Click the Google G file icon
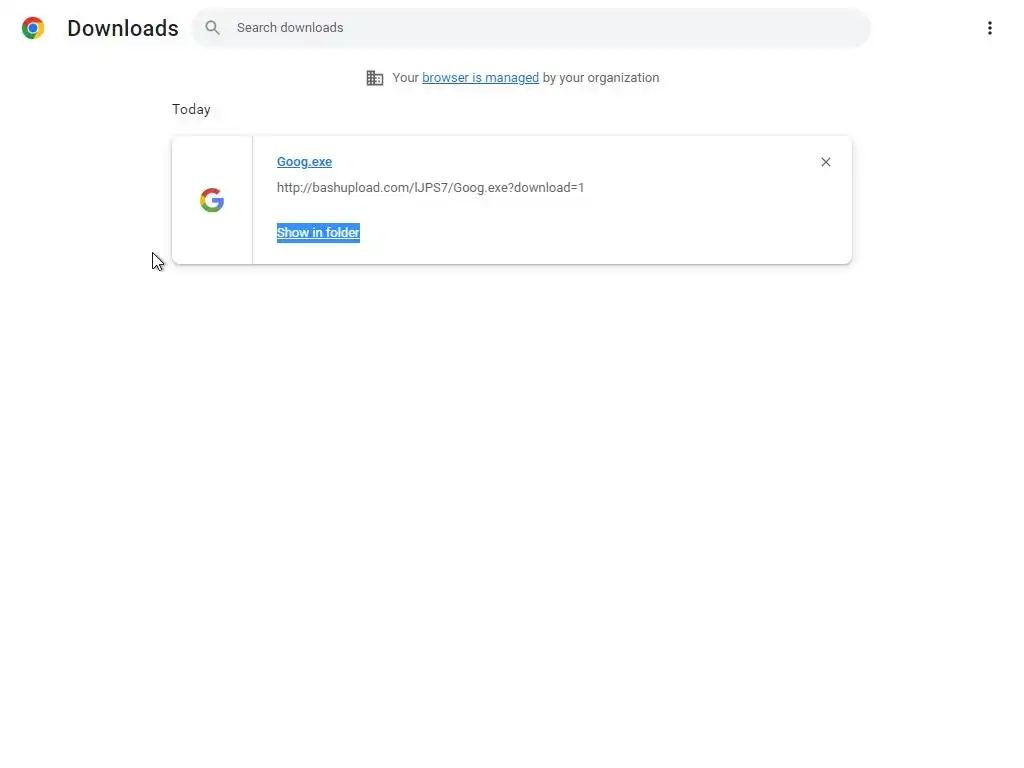This screenshot has height=768, width=1024. 212,200
